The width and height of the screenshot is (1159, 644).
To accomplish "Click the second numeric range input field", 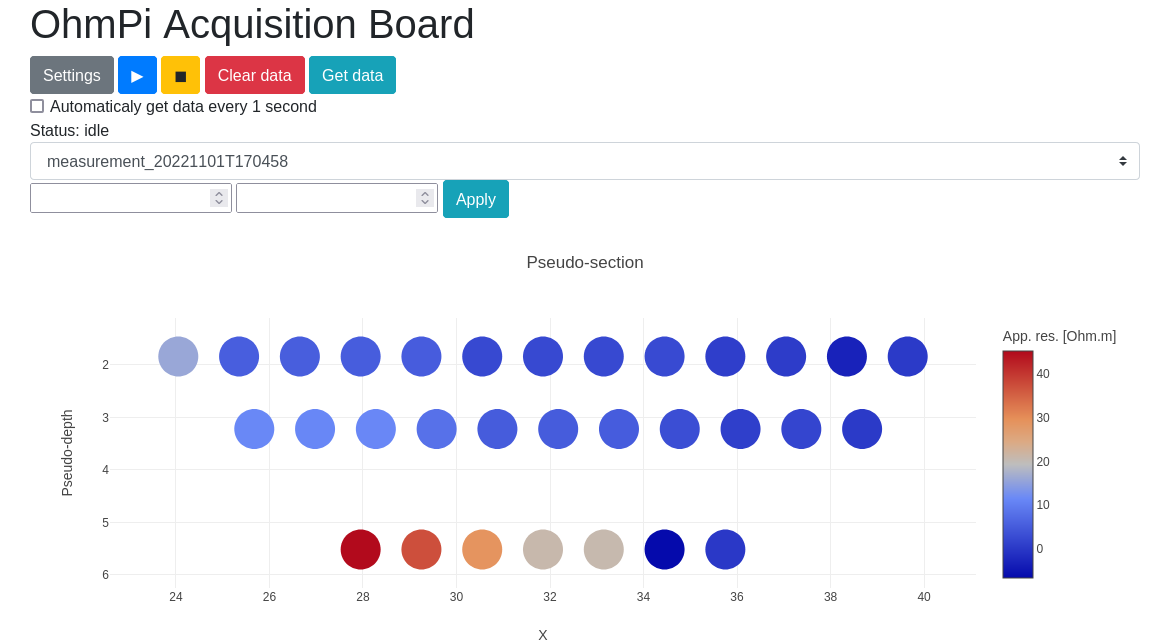I will [326, 198].
